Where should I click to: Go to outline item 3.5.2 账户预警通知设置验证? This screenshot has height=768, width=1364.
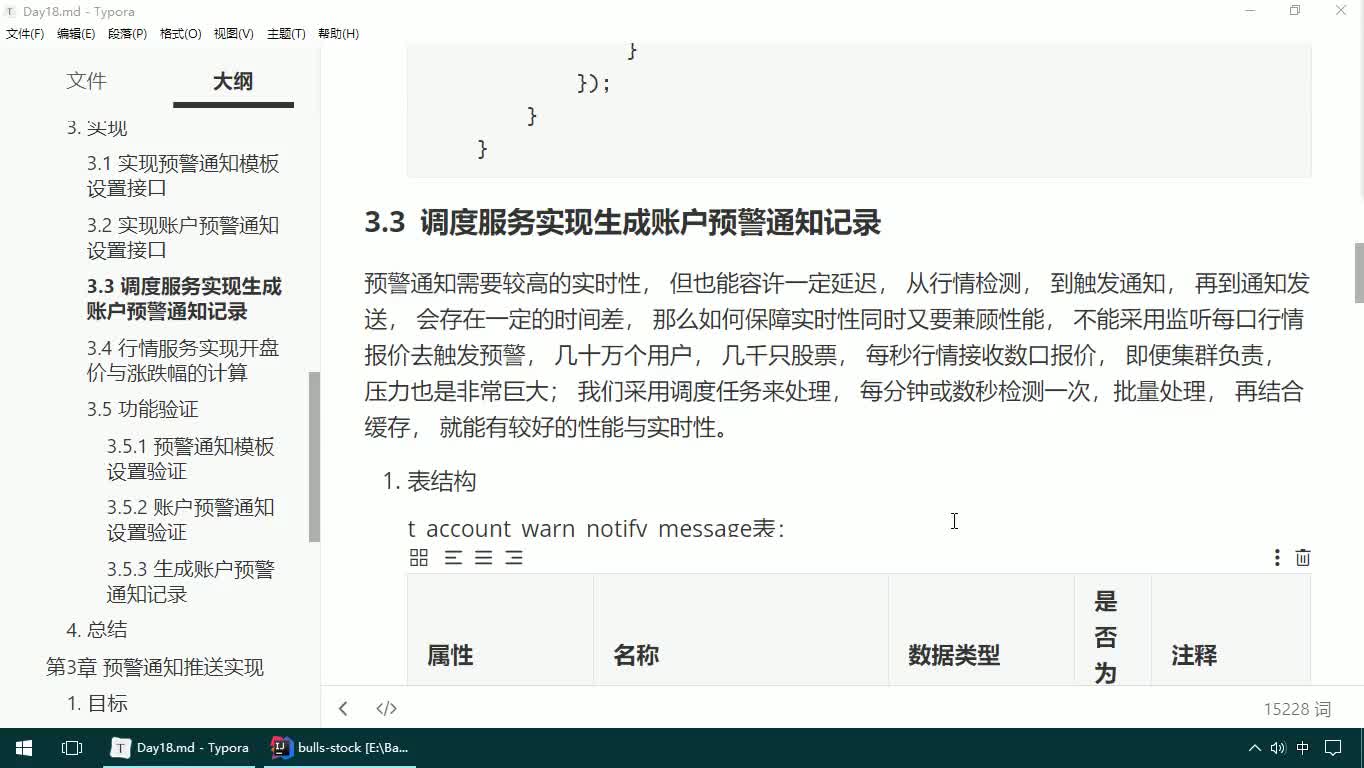coord(191,520)
